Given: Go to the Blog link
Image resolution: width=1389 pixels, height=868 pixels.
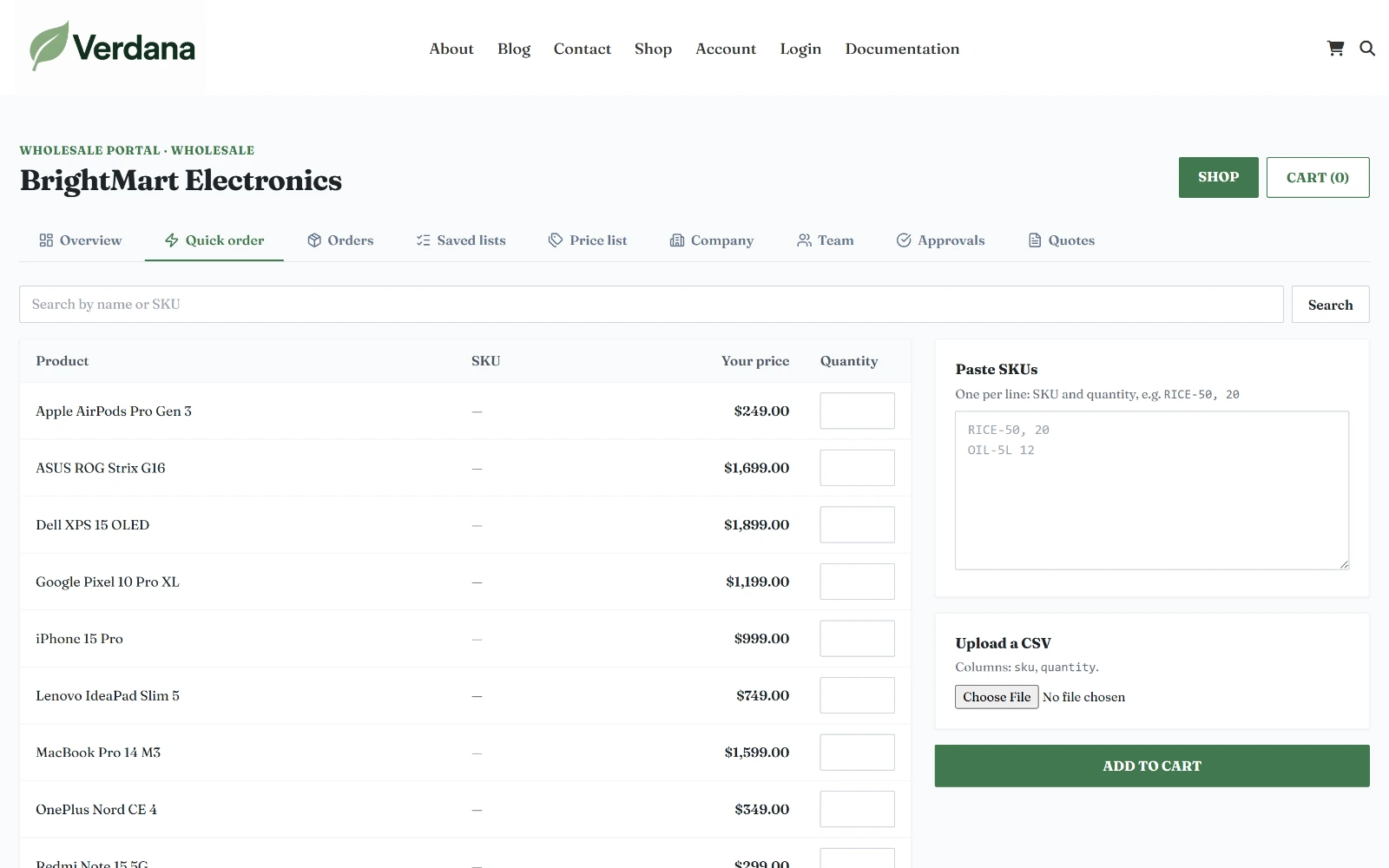Looking at the screenshot, I should click(514, 49).
